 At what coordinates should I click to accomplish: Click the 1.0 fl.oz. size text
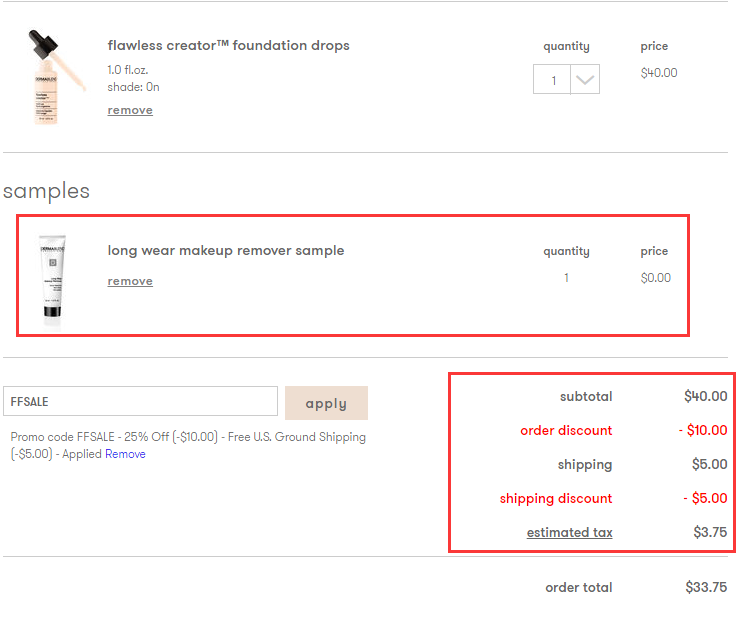128,70
